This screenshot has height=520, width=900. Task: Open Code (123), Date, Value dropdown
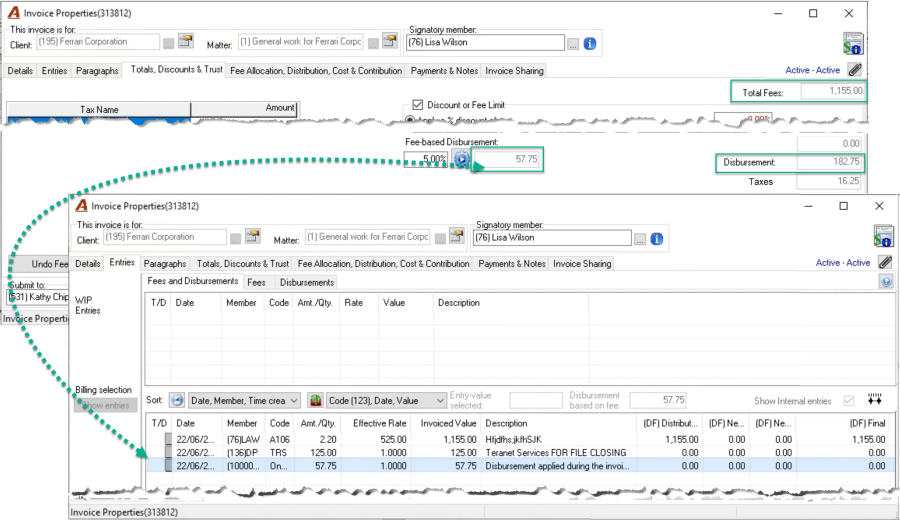(x=386, y=400)
